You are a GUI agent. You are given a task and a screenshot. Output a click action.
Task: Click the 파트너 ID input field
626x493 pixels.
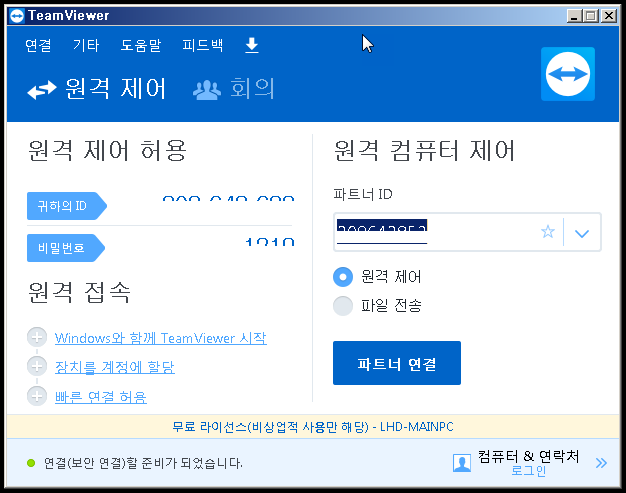(467, 232)
